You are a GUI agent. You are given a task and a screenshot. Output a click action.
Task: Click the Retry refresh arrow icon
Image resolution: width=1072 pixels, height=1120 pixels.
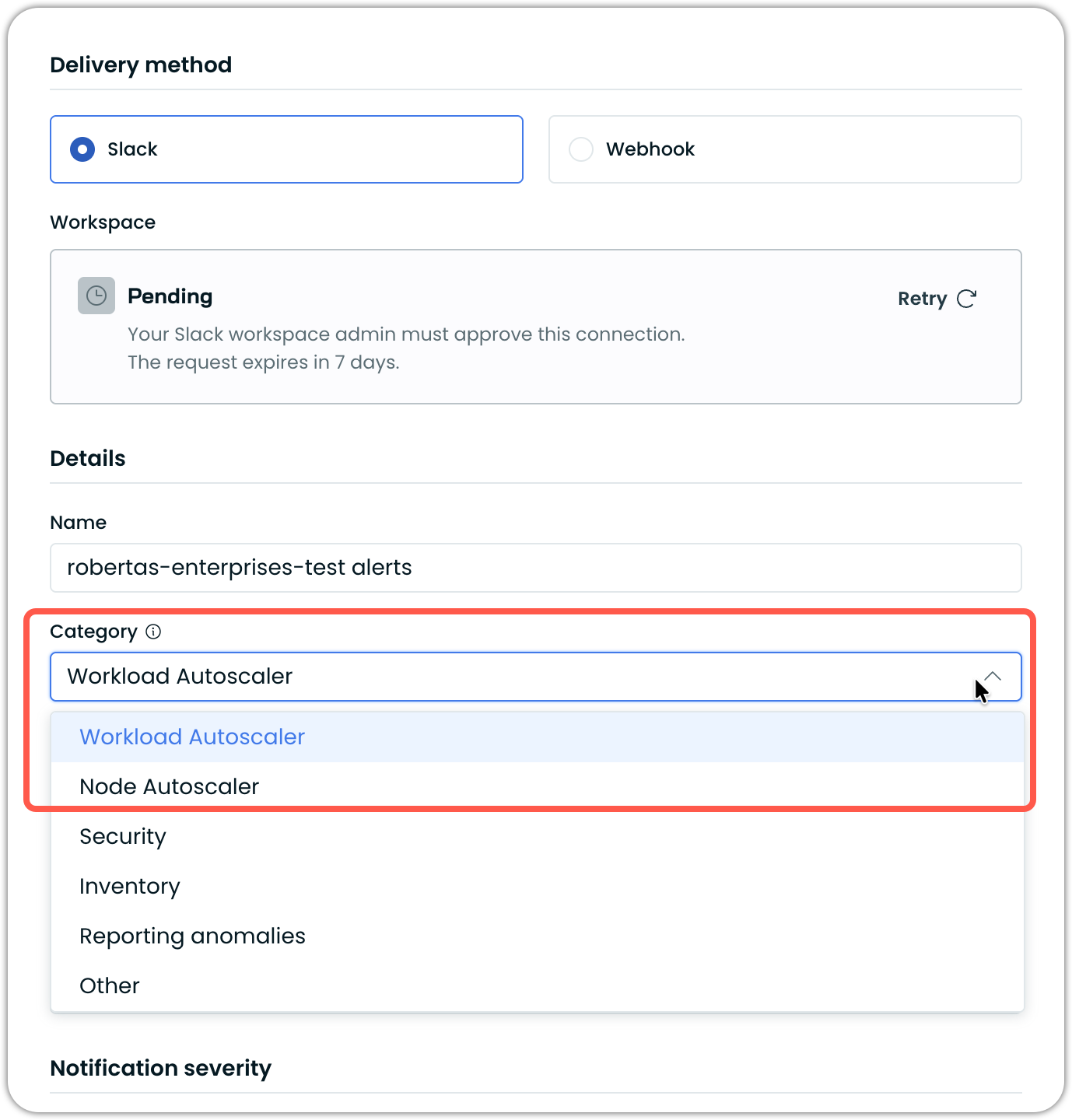(x=967, y=299)
